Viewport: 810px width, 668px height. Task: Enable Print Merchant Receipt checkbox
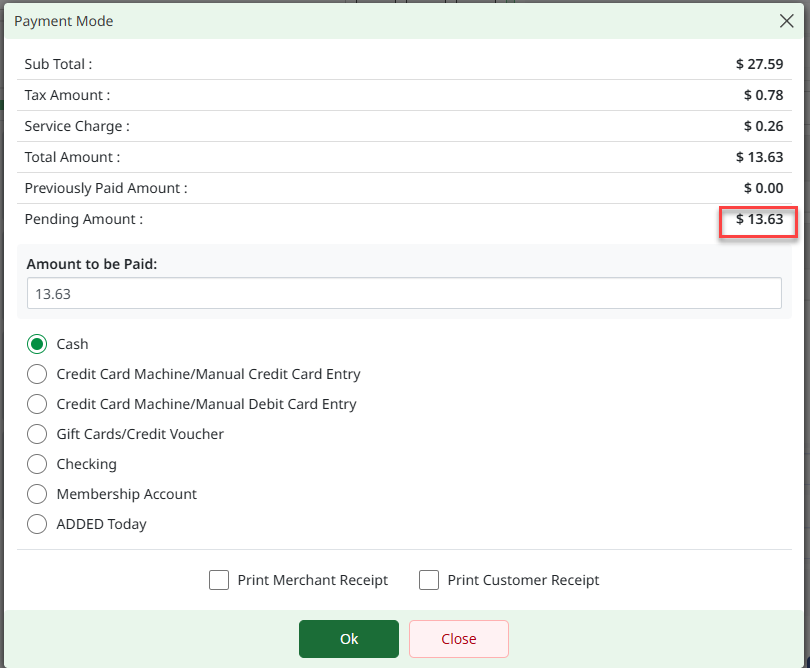(x=219, y=580)
